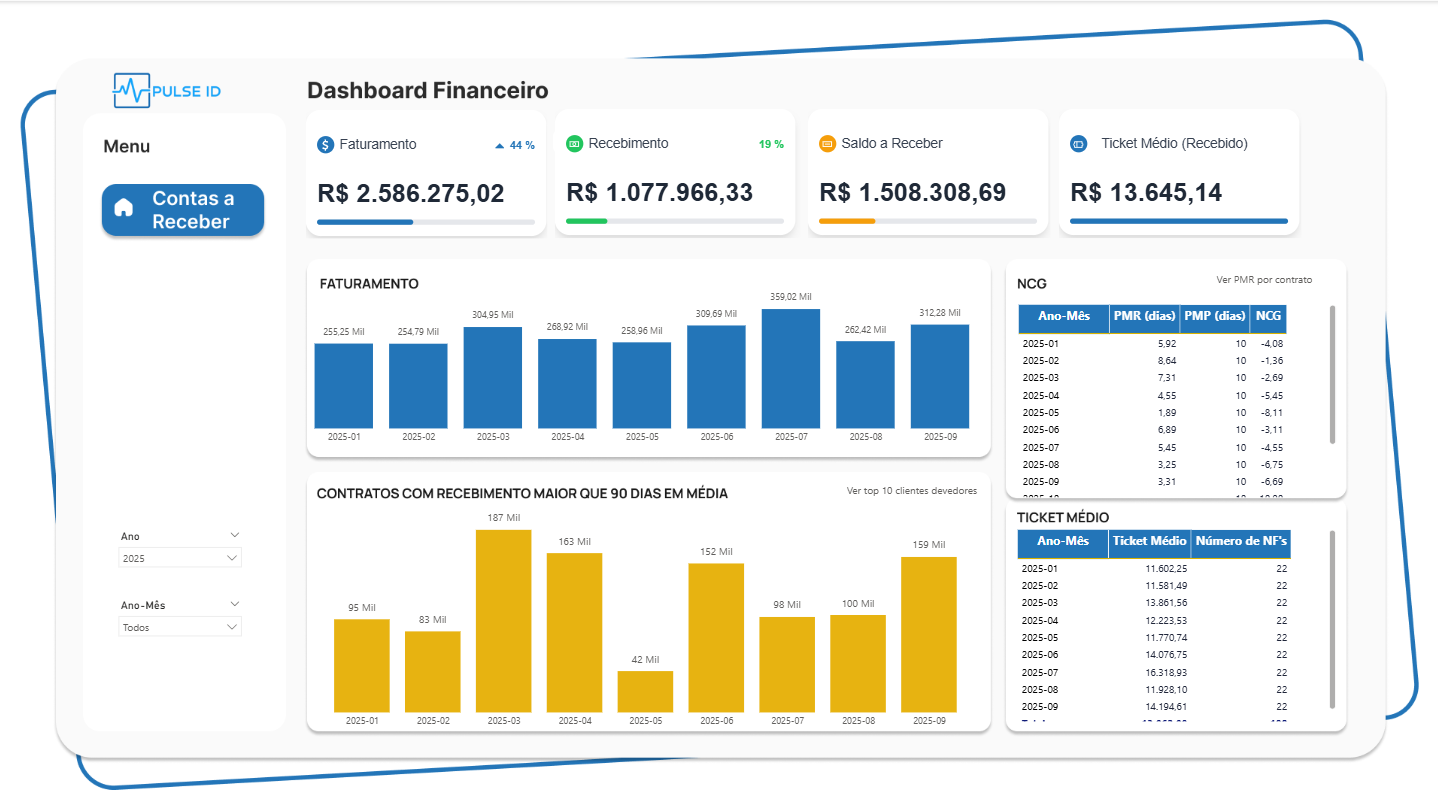The width and height of the screenshot is (1438, 812).
Task: Click the PMR (dias) column header in NCG
Action: [x=1143, y=317]
